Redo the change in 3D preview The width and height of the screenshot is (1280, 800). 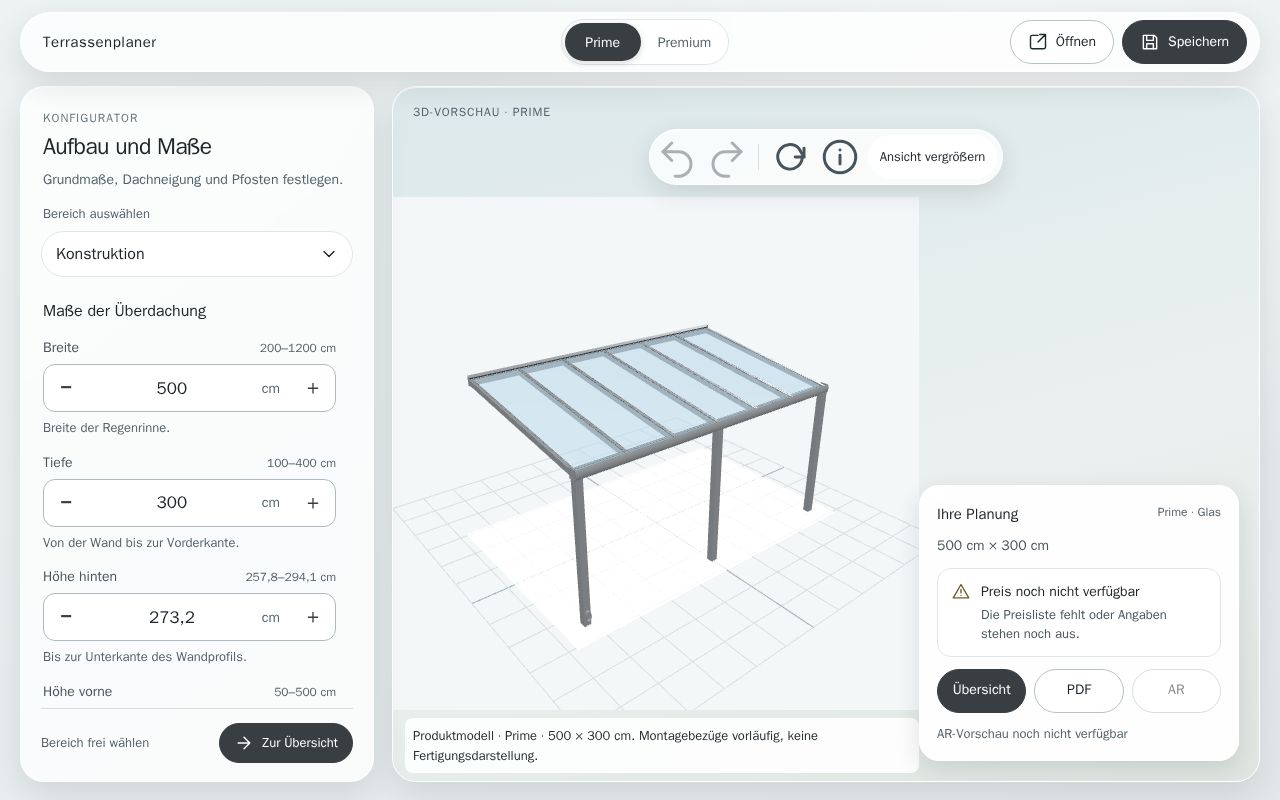[727, 157]
